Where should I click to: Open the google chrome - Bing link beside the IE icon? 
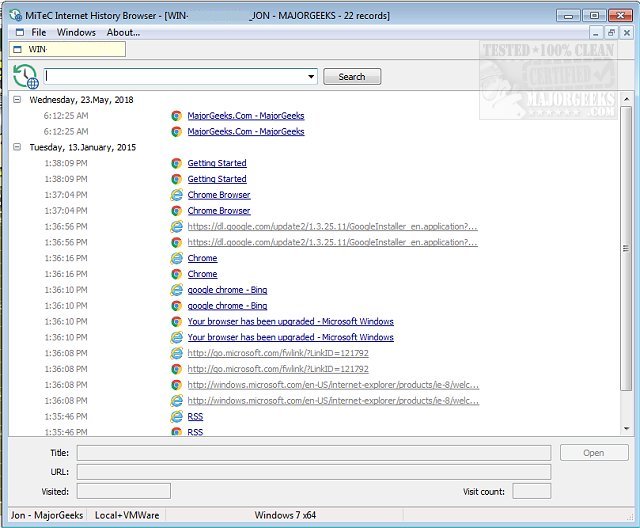[227, 290]
